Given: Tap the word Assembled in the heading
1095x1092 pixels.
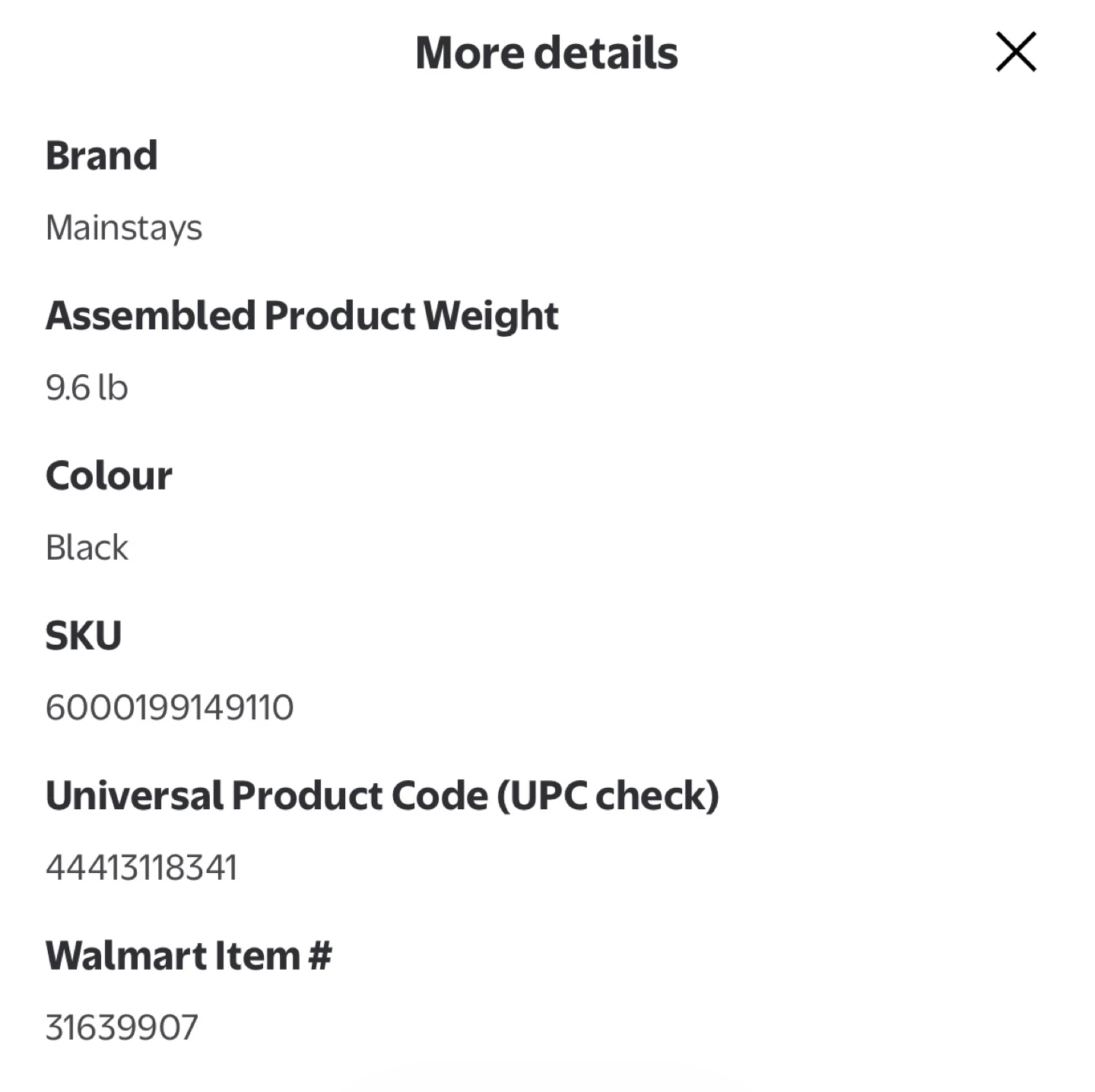Looking at the screenshot, I should tap(151, 316).
